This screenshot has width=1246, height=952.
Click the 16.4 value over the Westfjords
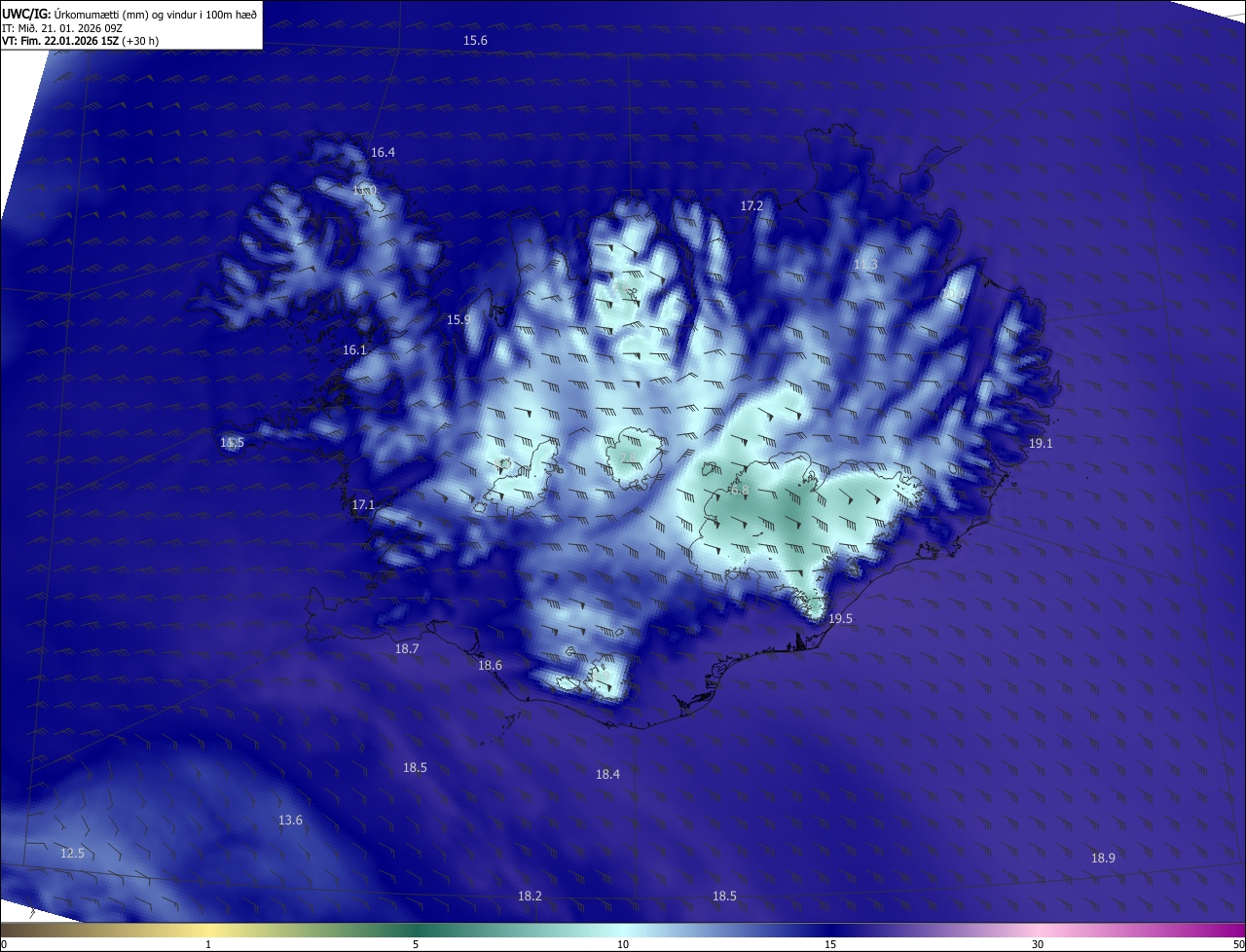pos(383,152)
